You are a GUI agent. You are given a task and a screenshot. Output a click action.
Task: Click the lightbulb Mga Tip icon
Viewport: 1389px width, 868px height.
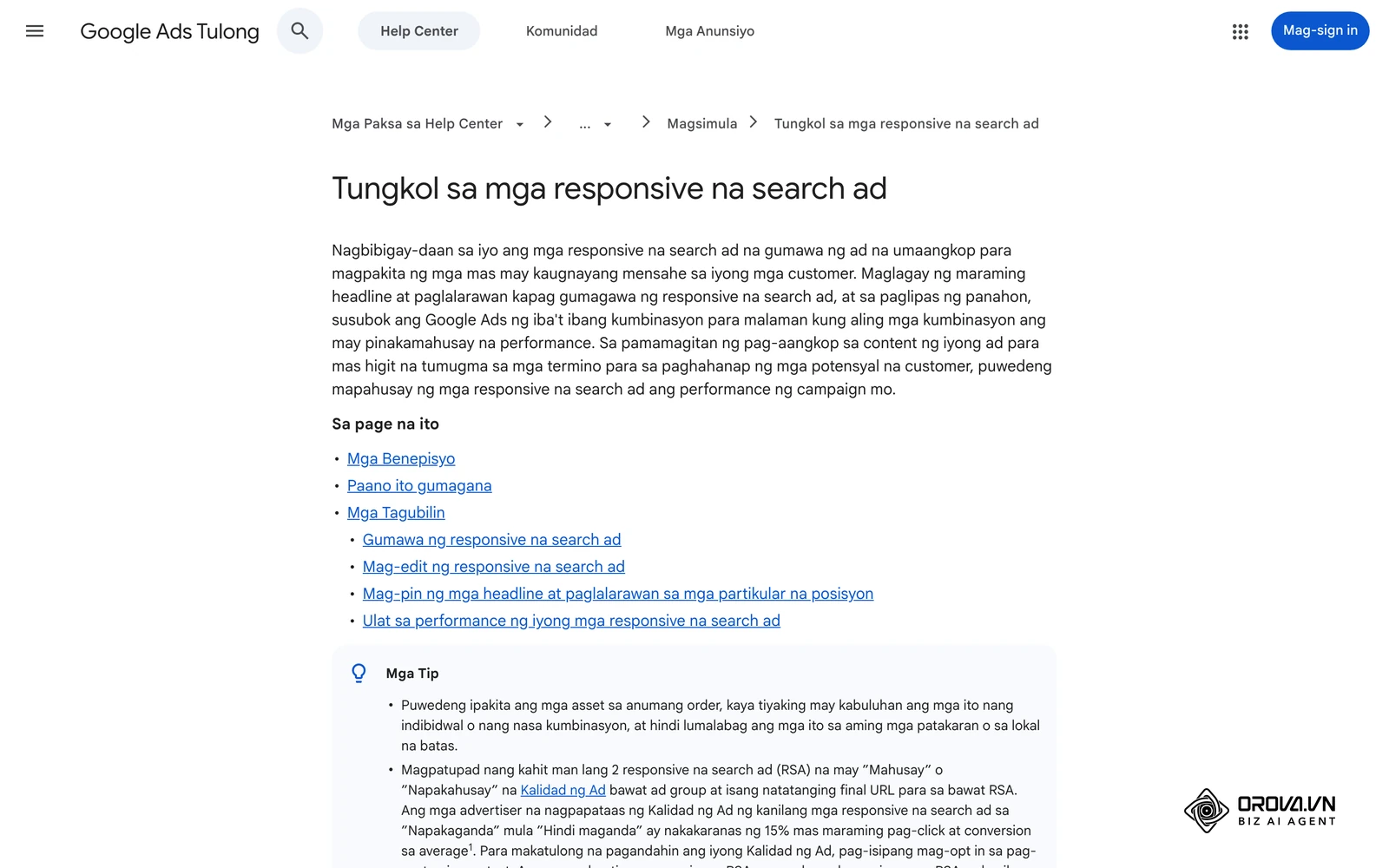[359, 674]
